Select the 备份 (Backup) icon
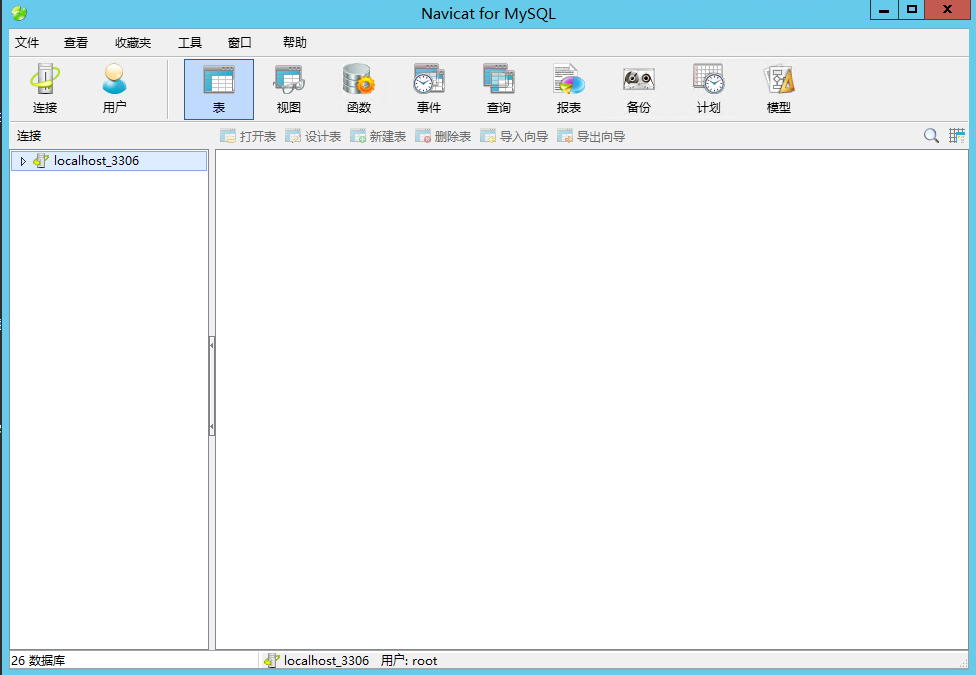 [x=638, y=88]
